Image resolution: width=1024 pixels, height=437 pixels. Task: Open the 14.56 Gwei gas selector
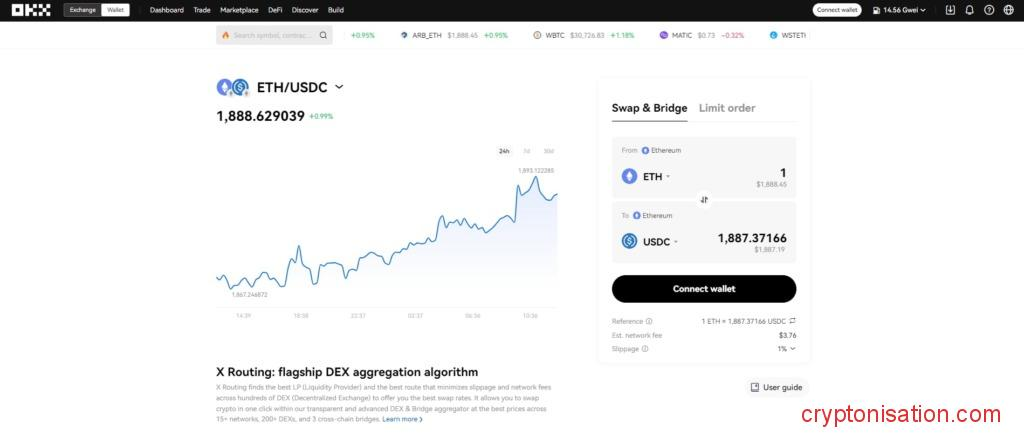[x=899, y=10]
